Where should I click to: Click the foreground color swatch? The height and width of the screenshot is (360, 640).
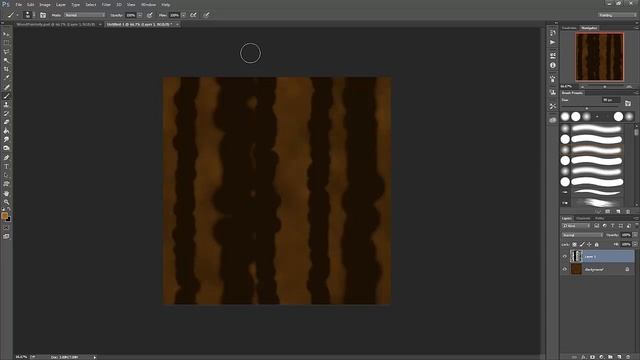point(4,216)
